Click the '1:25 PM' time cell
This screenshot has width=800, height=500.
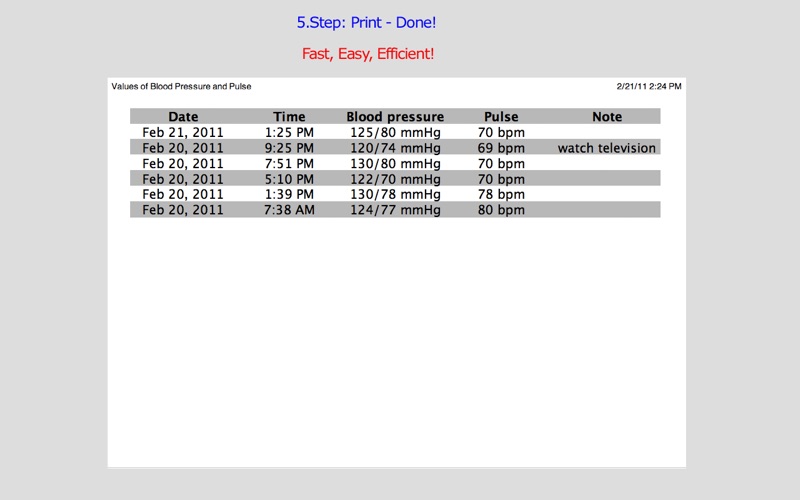tap(289, 133)
